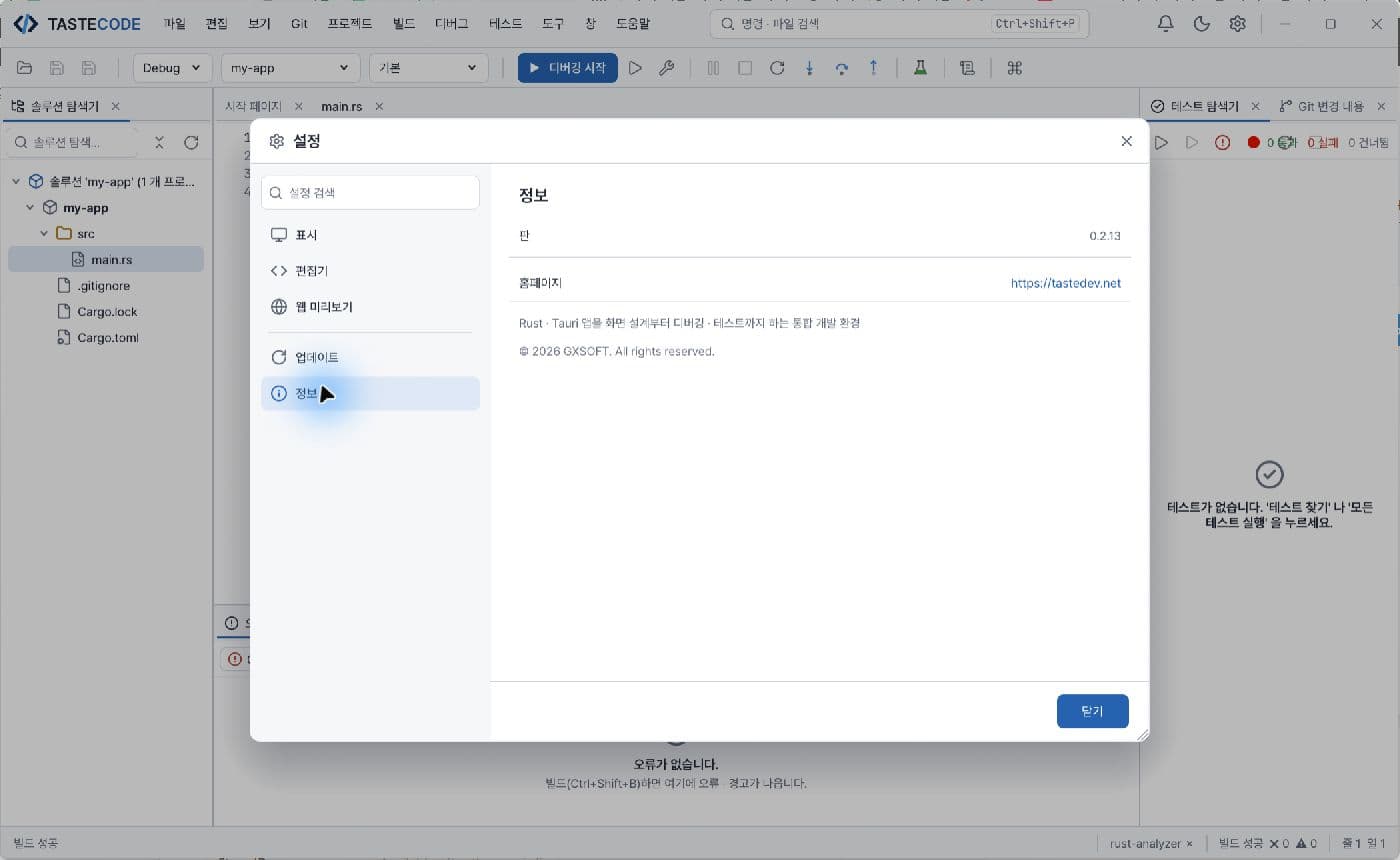Click the script list icon beside flask
The image size is (1400, 860).
click(x=967, y=68)
